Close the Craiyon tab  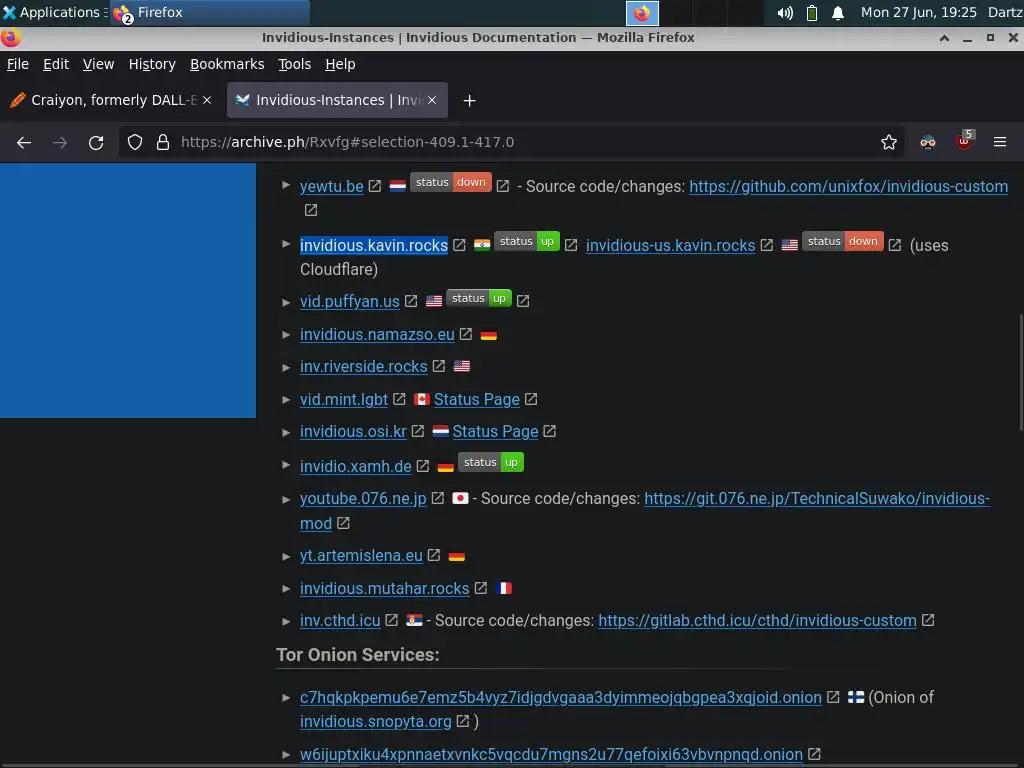pyautogui.click(x=207, y=100)
